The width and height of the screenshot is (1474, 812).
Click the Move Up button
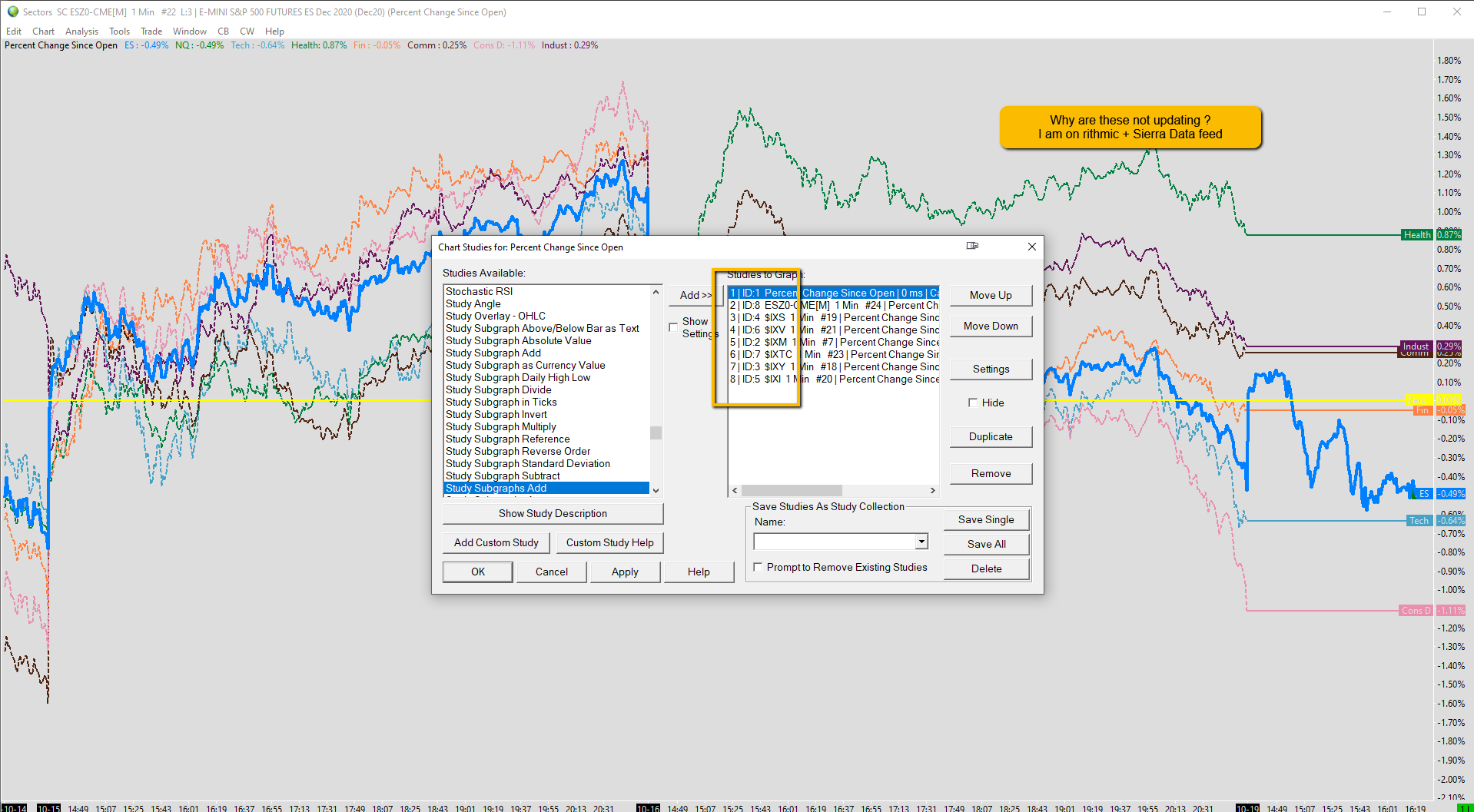tap(991, 295)
